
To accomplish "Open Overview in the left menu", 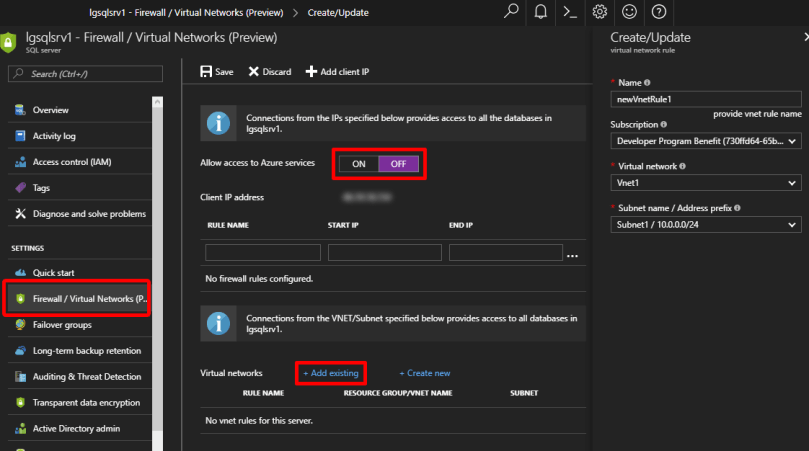I will tap(50, 110).
